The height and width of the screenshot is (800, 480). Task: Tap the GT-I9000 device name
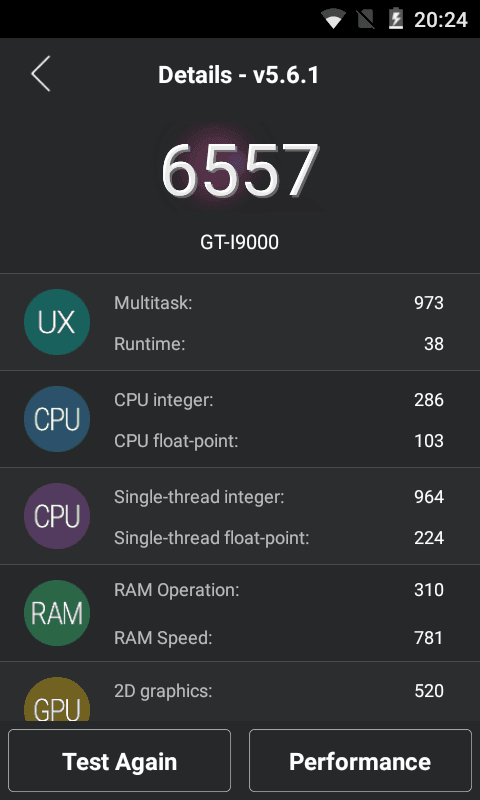pos(240,243)
